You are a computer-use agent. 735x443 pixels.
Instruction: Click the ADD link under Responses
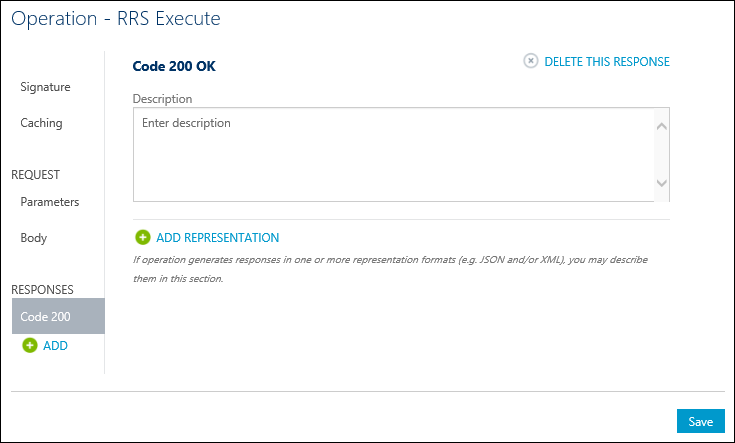55,345
